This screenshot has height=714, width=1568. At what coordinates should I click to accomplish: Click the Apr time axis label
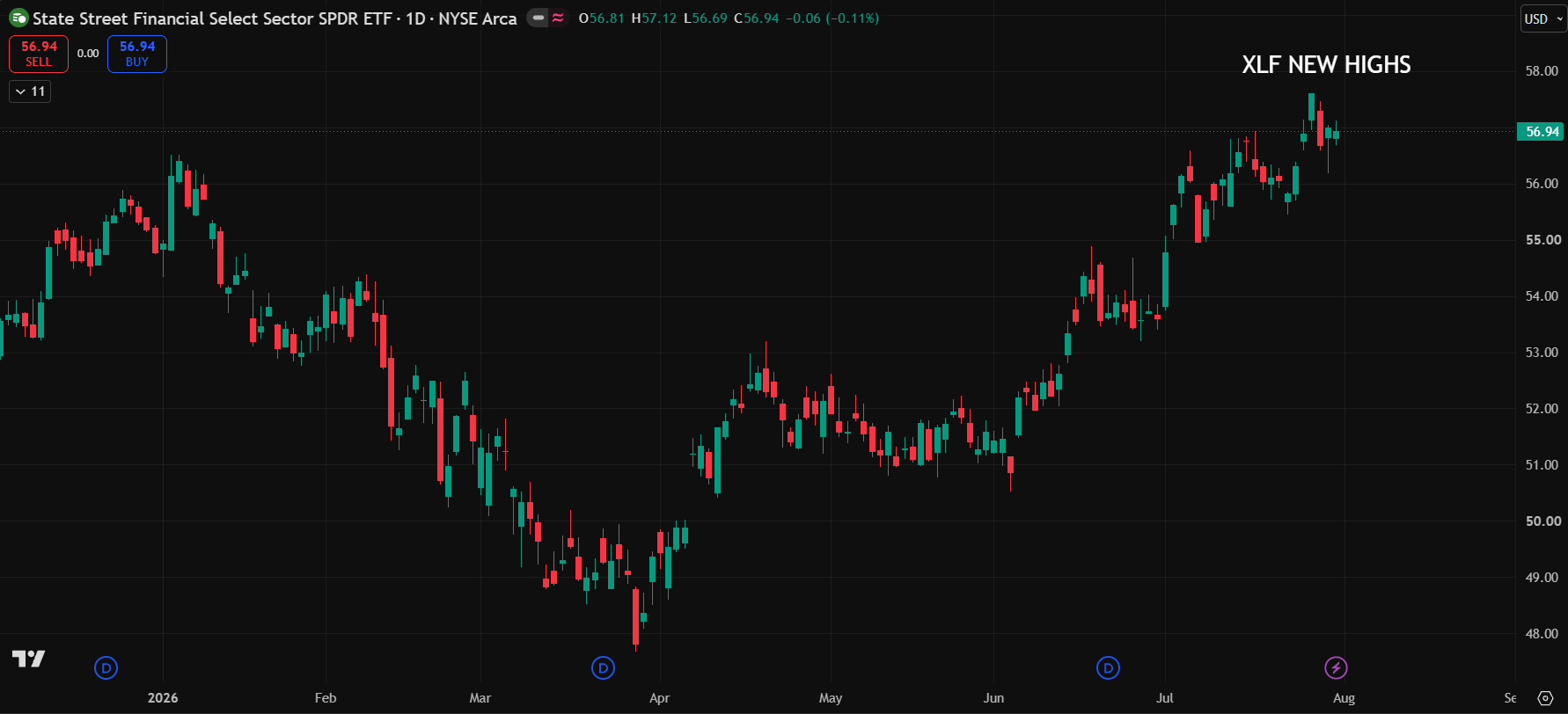click(659, 698)
